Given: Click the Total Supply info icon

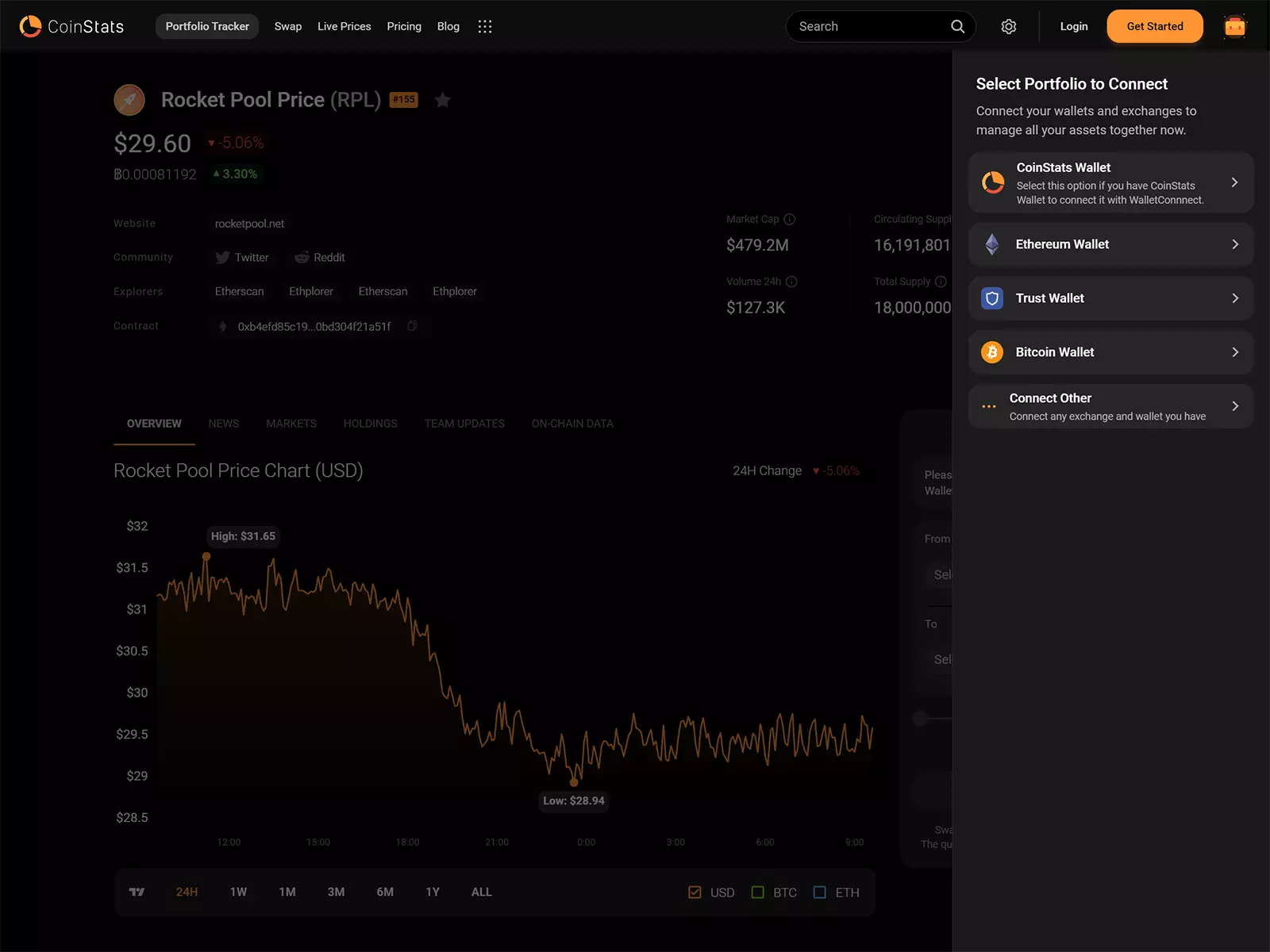Looking at the screenshot, I should tap(941, 282).
